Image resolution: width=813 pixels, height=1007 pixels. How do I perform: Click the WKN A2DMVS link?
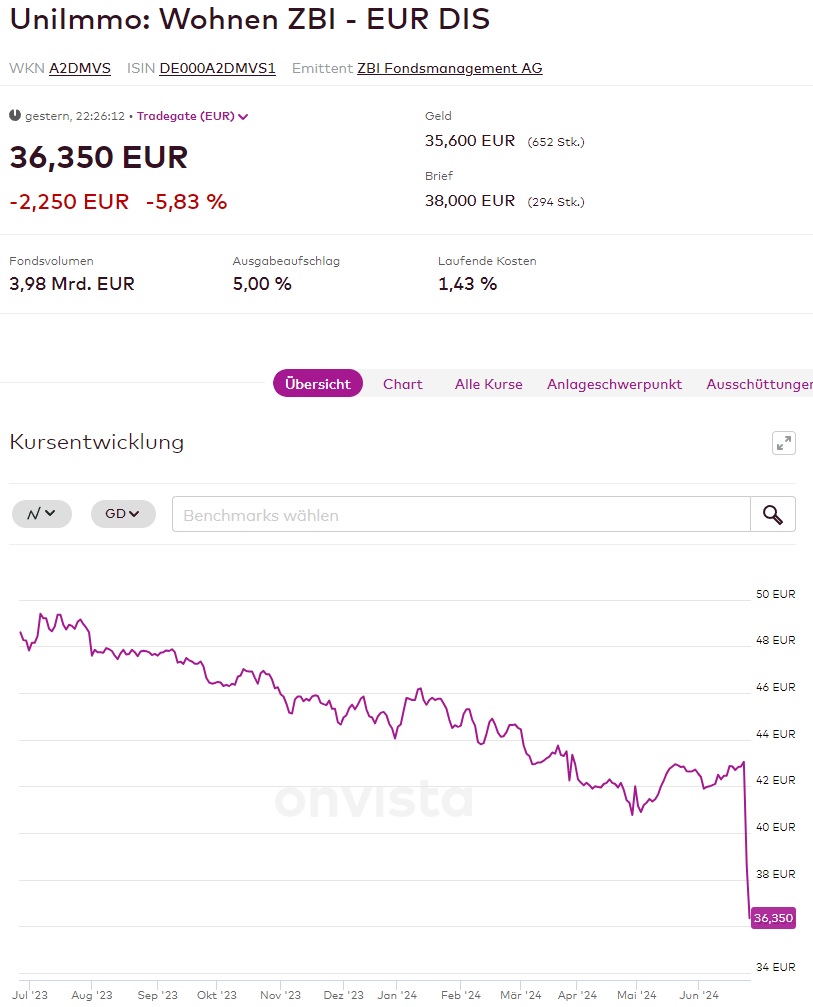click(80, 68)
